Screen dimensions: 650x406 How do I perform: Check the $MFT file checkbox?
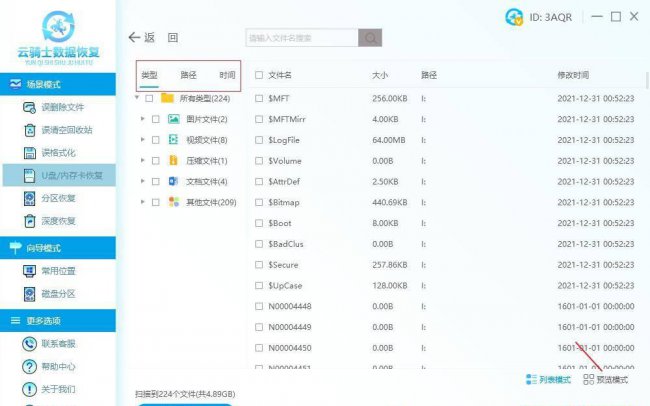(x=259, y=98)
